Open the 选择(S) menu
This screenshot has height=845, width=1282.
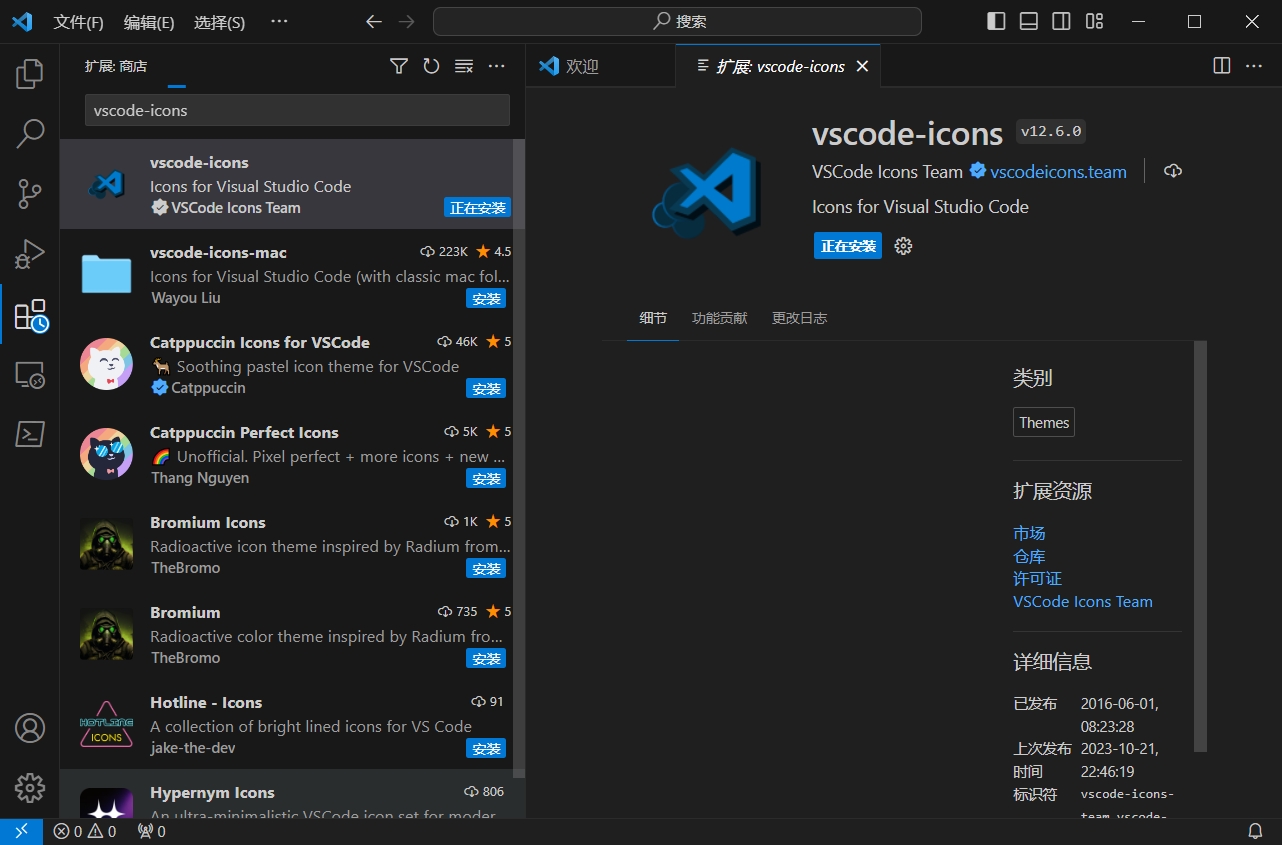219,22
